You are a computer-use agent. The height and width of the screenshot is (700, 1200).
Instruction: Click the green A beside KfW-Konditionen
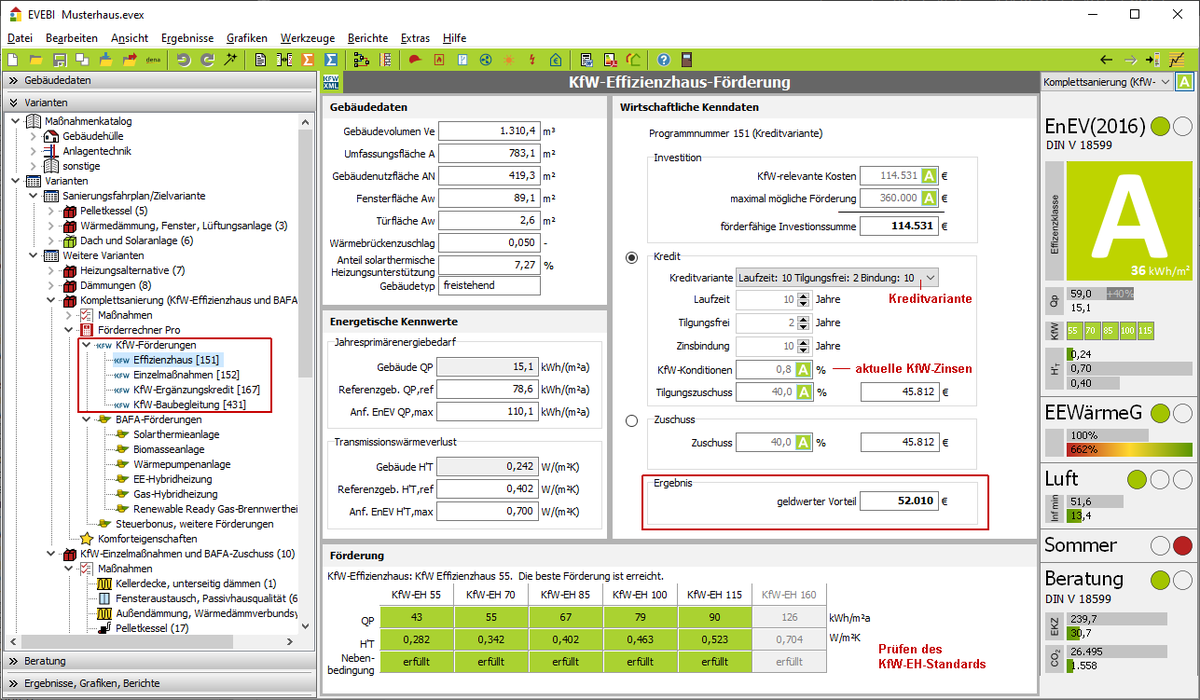802,369
